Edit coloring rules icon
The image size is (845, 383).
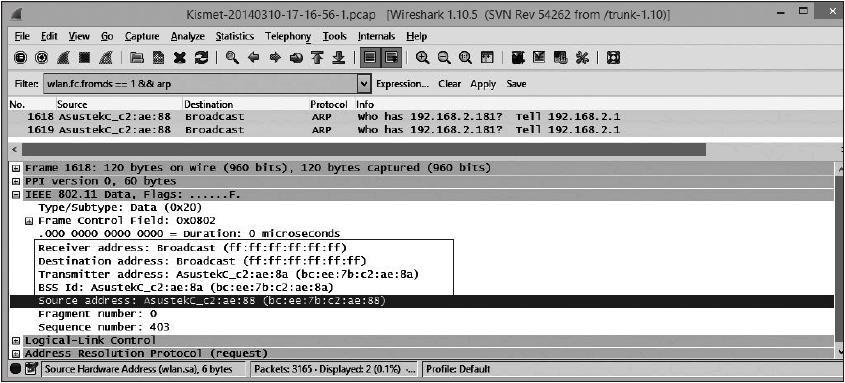coord(560,58)
